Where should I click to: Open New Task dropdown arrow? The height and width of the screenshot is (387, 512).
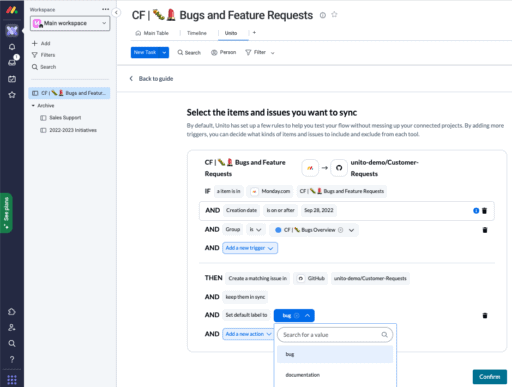(164, 52)
